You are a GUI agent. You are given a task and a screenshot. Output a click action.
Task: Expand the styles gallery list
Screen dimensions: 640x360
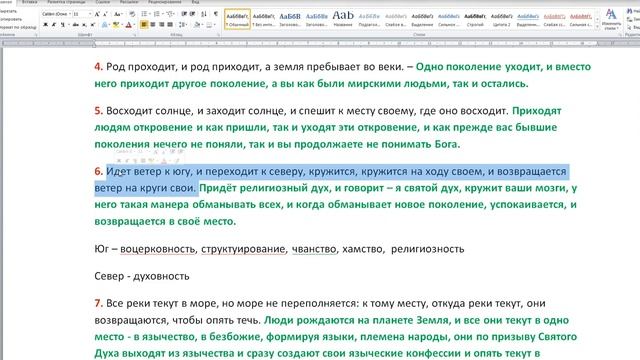597,27
